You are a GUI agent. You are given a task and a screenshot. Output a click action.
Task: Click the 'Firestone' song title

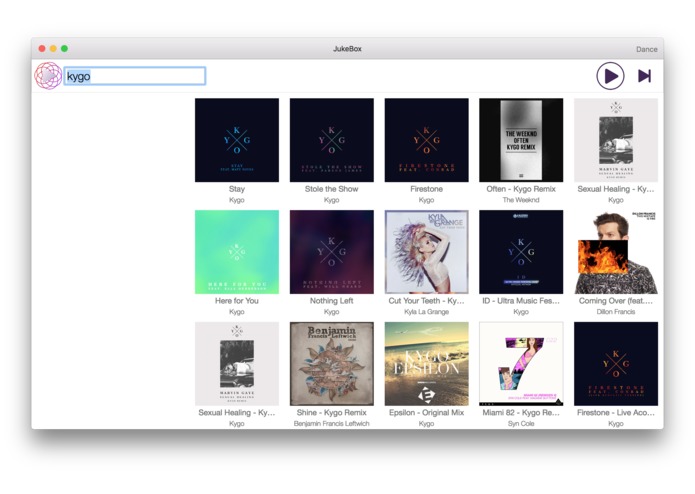click(x=426, y=189)
